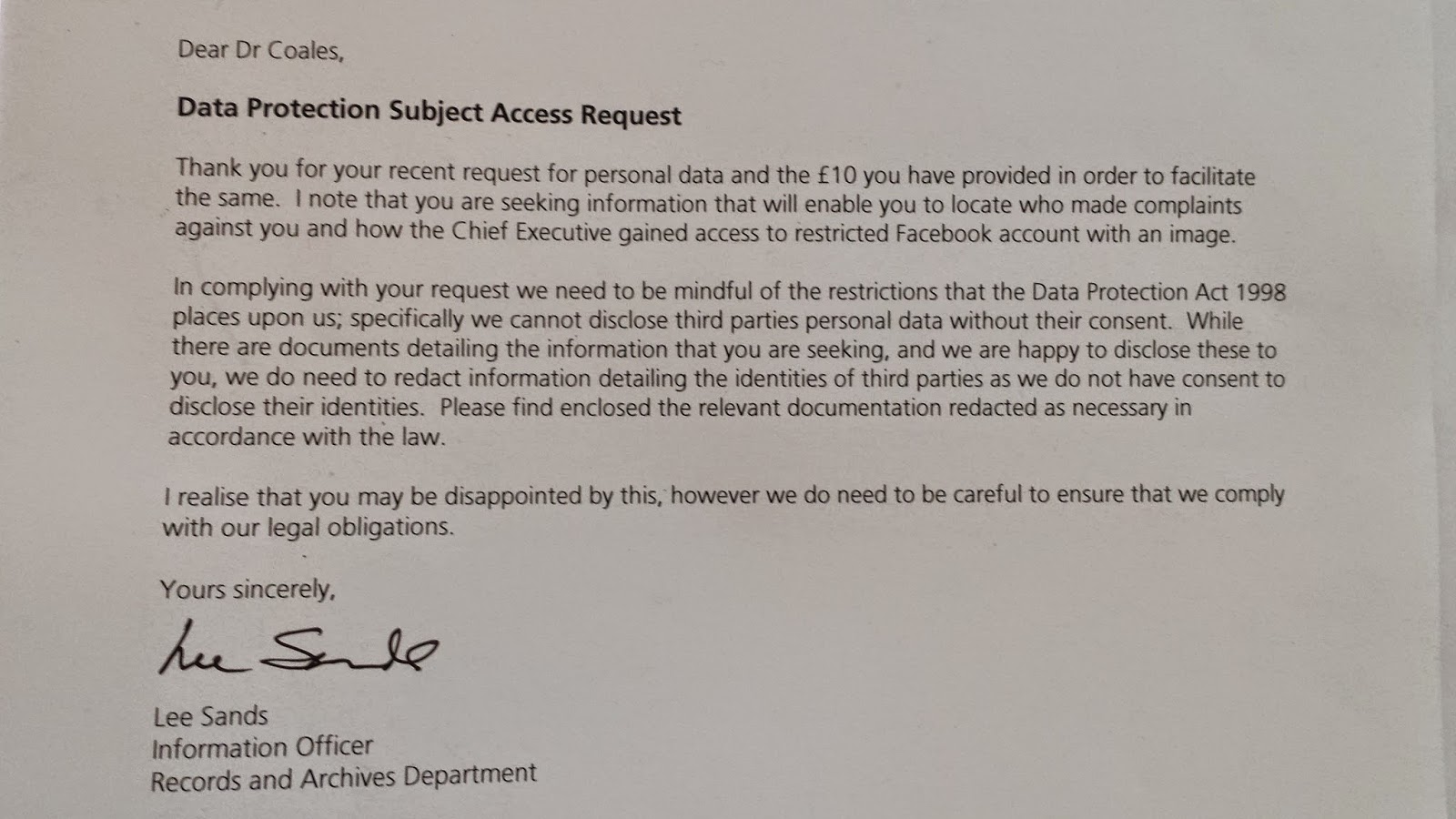
Task: Click the 'Information Officer' job title
Action: click(262, 748)
